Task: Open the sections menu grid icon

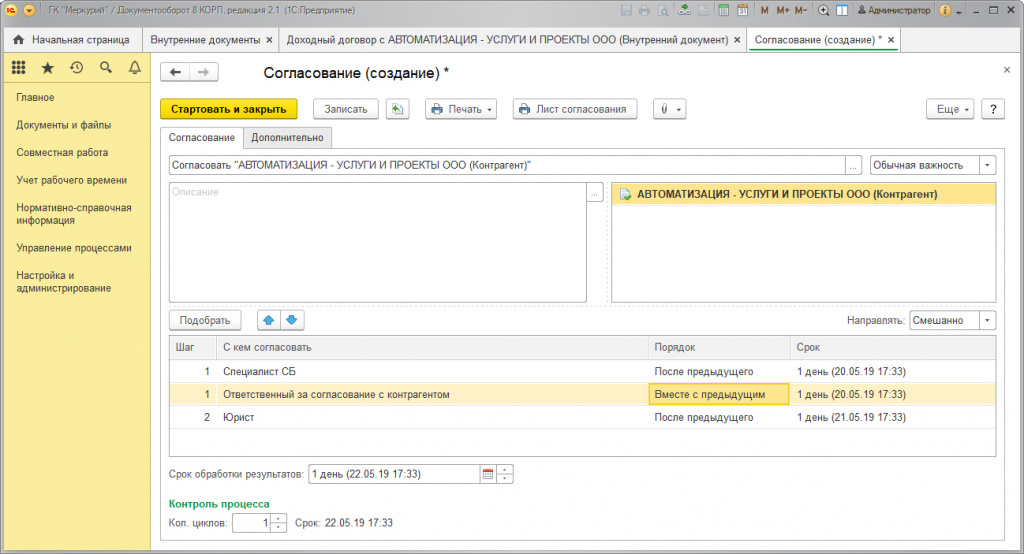Action: click(18, 68)
